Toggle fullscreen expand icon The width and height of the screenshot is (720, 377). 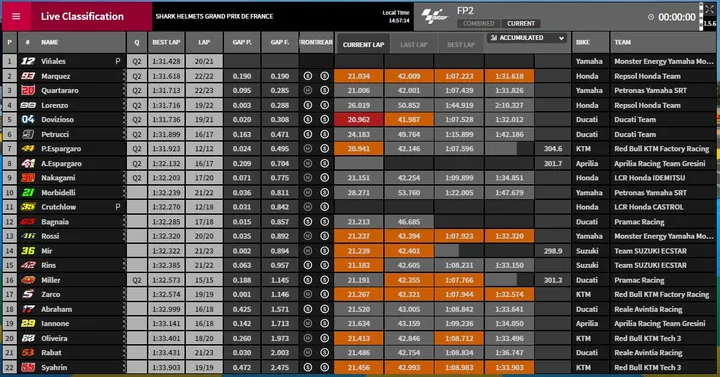(x=709, y=10)
